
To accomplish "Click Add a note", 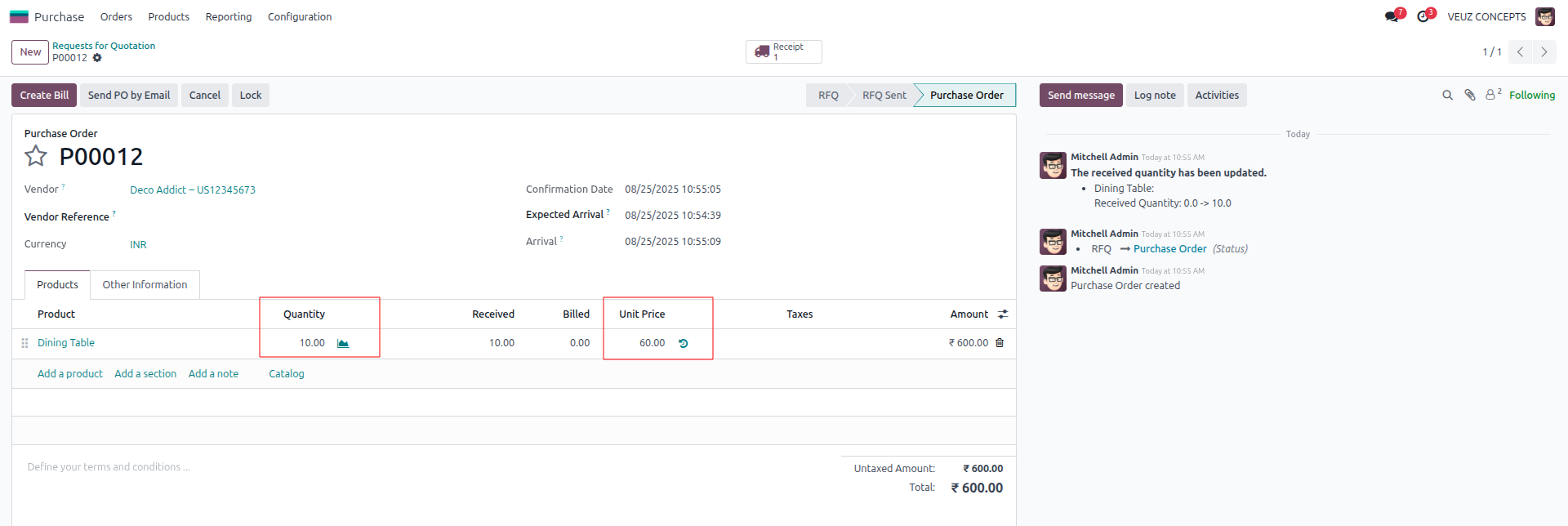I will (213, 374).
